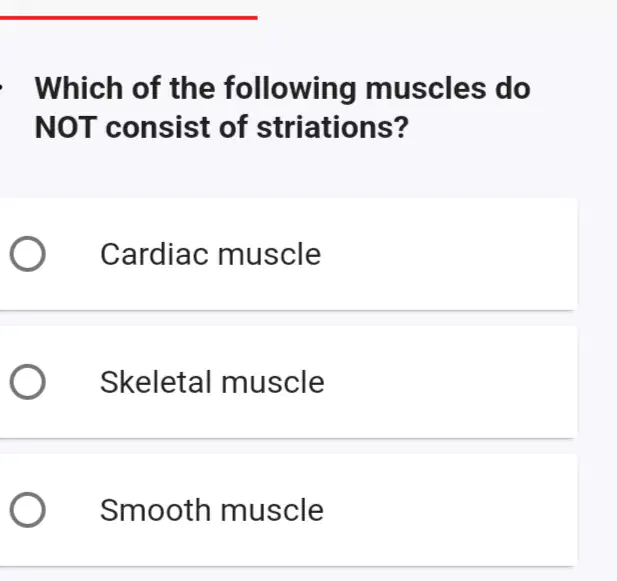Click the word "Smooth" in third option
This screenshot has width=617, height=581.
click(x=155, y=510)
